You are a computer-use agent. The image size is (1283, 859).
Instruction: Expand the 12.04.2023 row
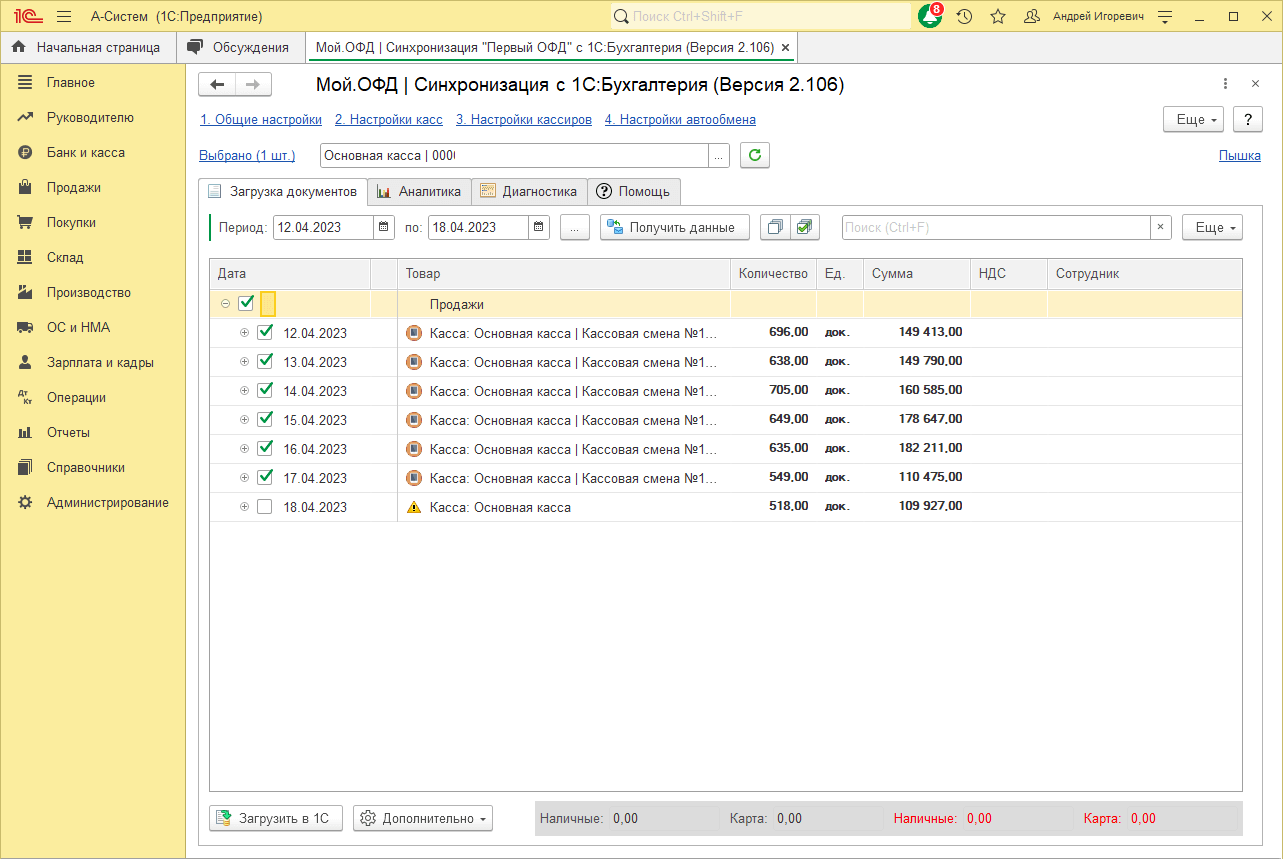tap(244, 333)
